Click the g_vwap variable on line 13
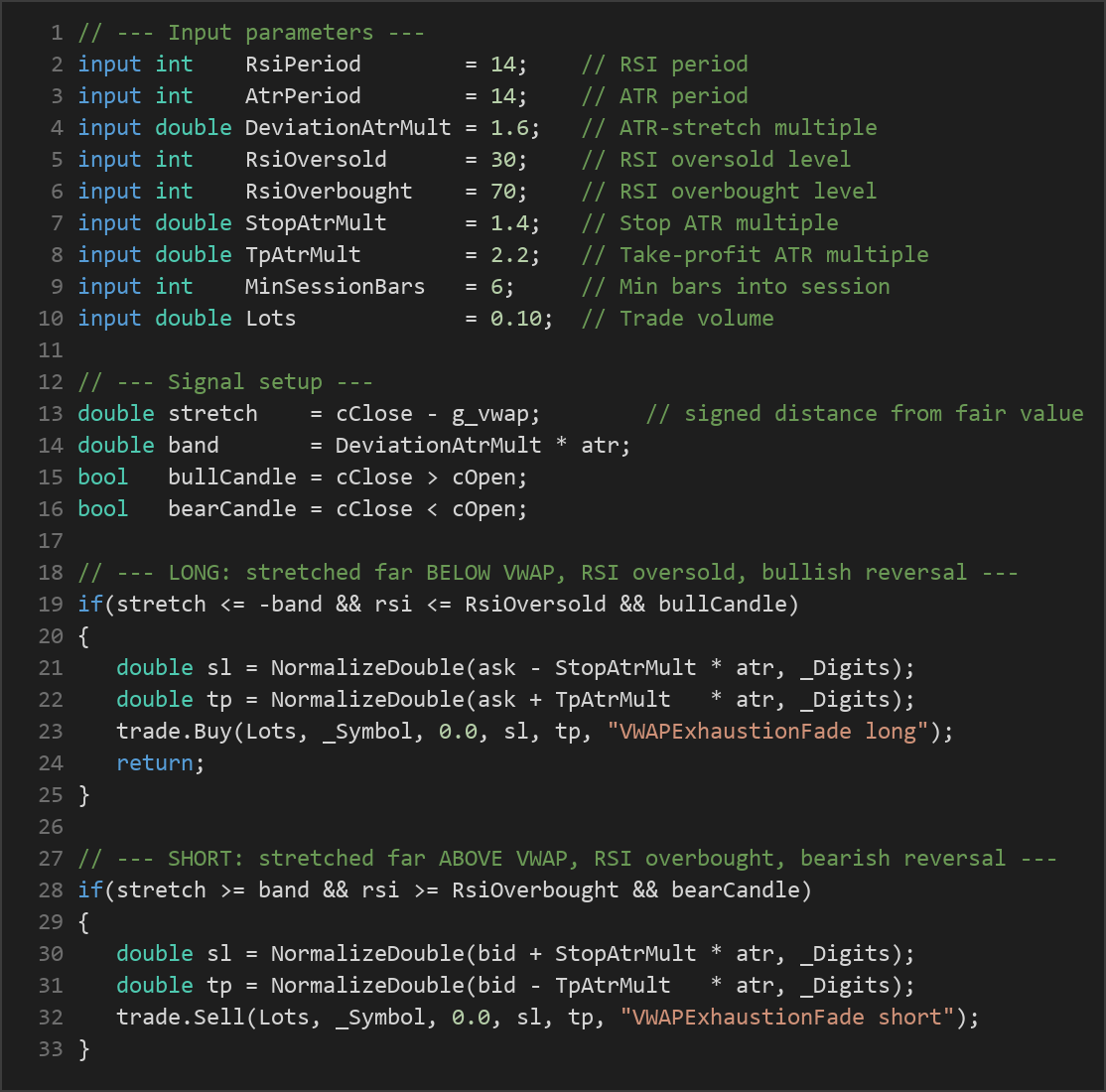Viewport: 1106px width, 1092px height. (x=489, y=414)
